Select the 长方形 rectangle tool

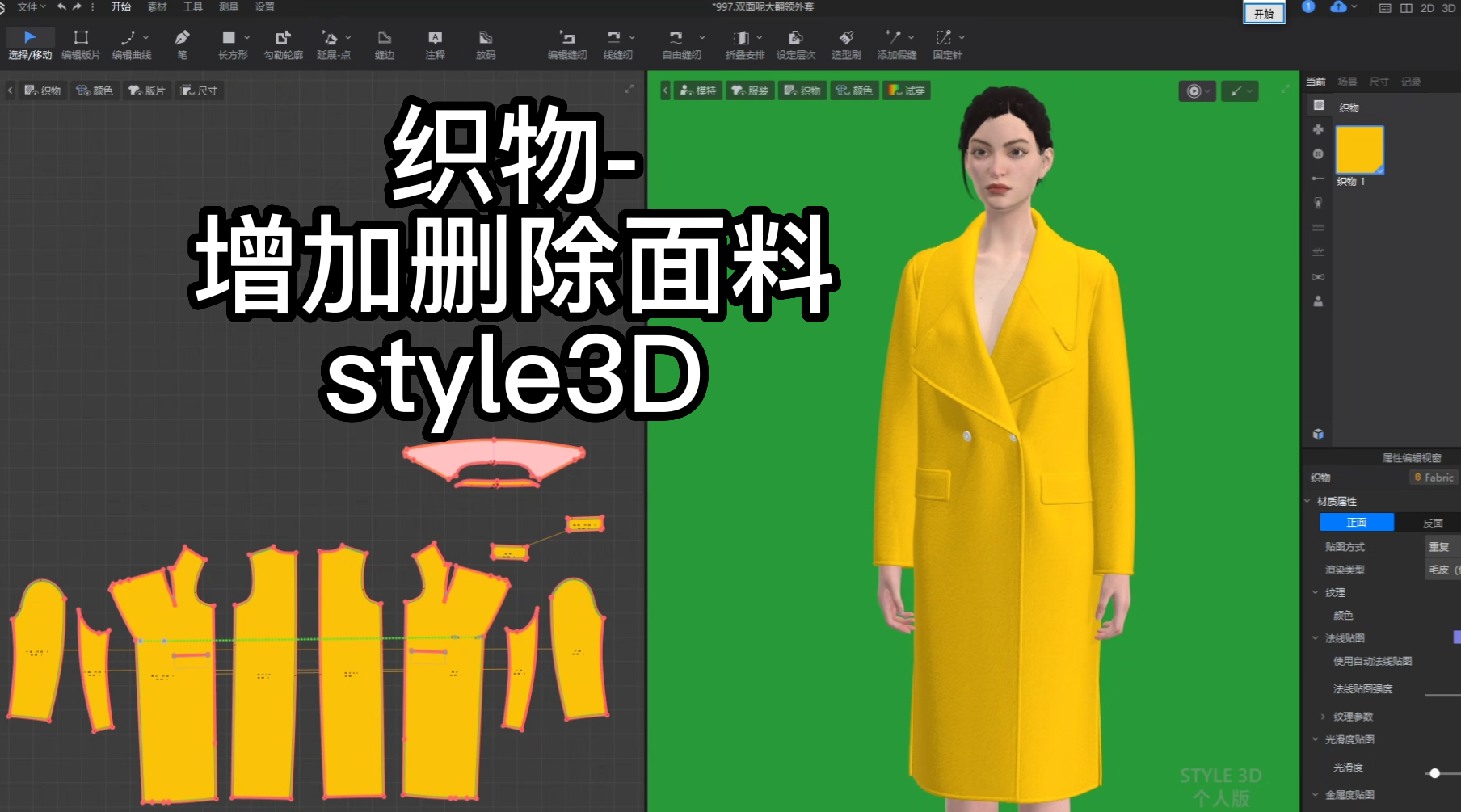[231, 44]
